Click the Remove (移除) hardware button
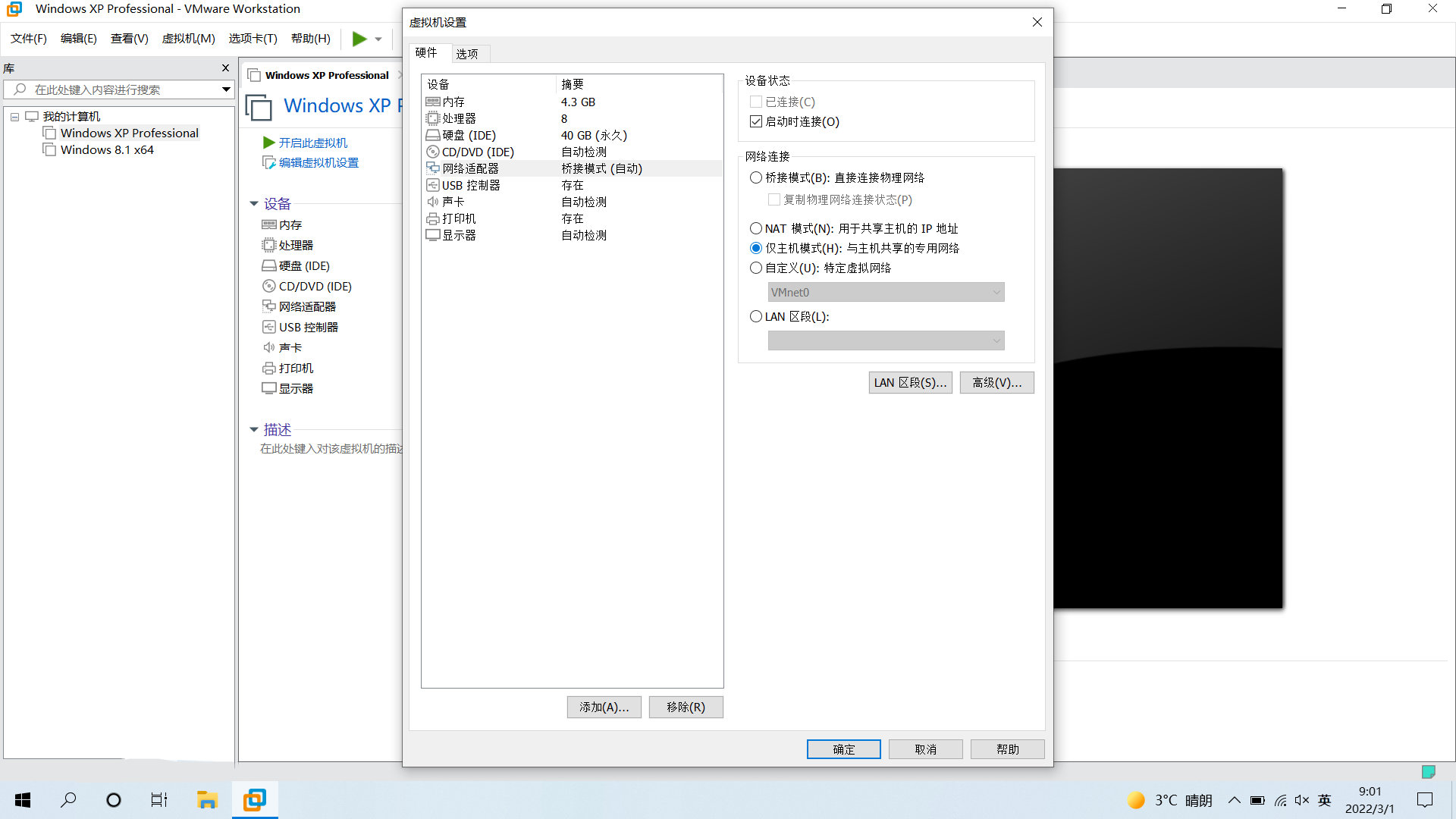The height and width of the screenshot is (819, 1456). pyautogui.click(x=686, y=707)
